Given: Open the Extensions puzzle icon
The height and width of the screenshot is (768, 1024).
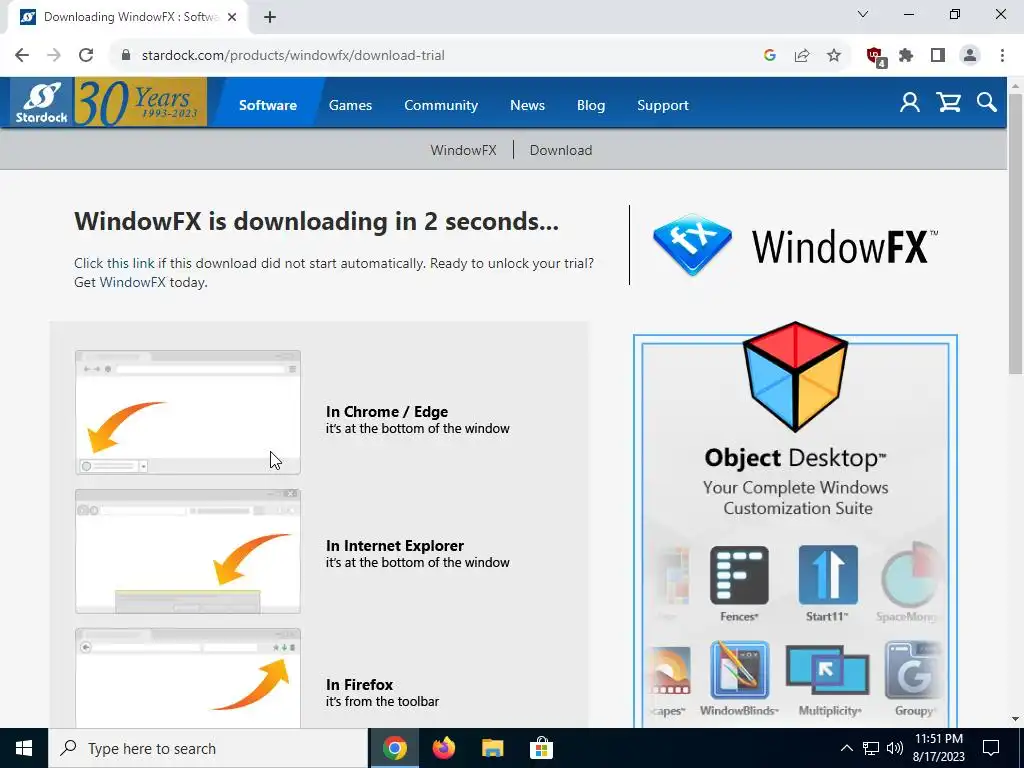Looking at the screenshot, I should coord(906,56).
